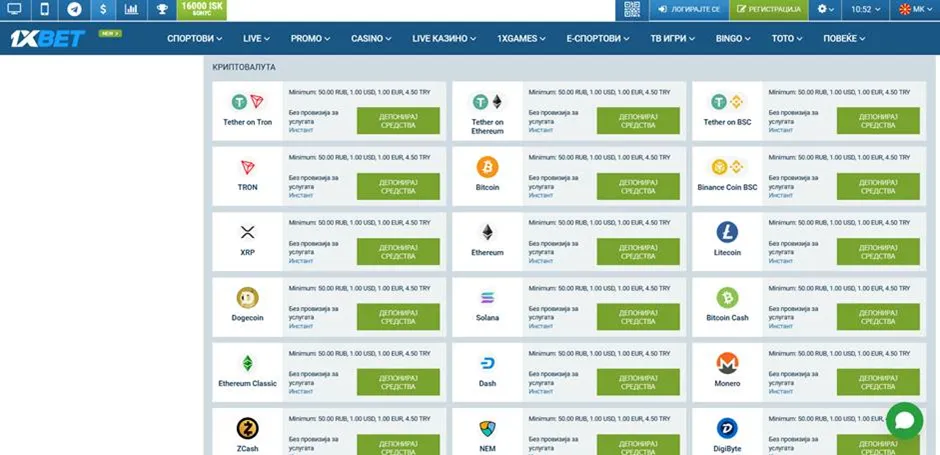This screenshot has width=940, height=455.
Task: Select the Litecoin icon
Action: click(727, 232)
